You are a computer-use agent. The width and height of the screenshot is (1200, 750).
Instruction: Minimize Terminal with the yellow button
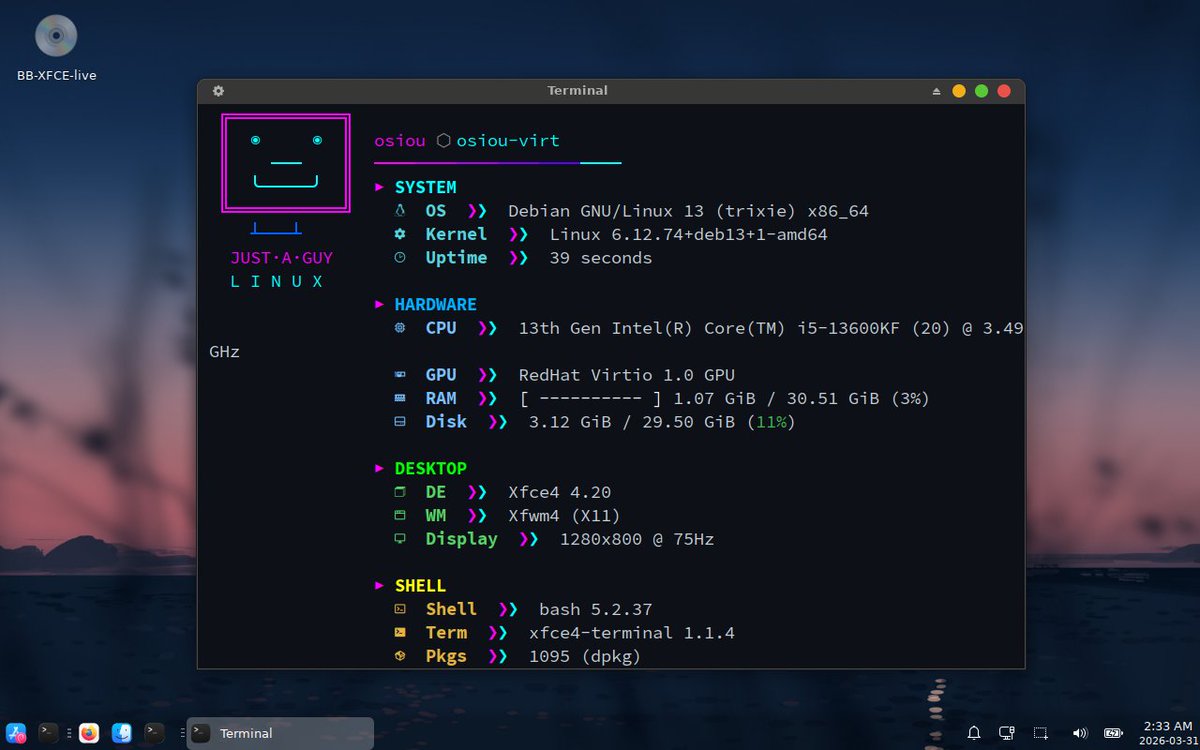[x=958, y=91]
